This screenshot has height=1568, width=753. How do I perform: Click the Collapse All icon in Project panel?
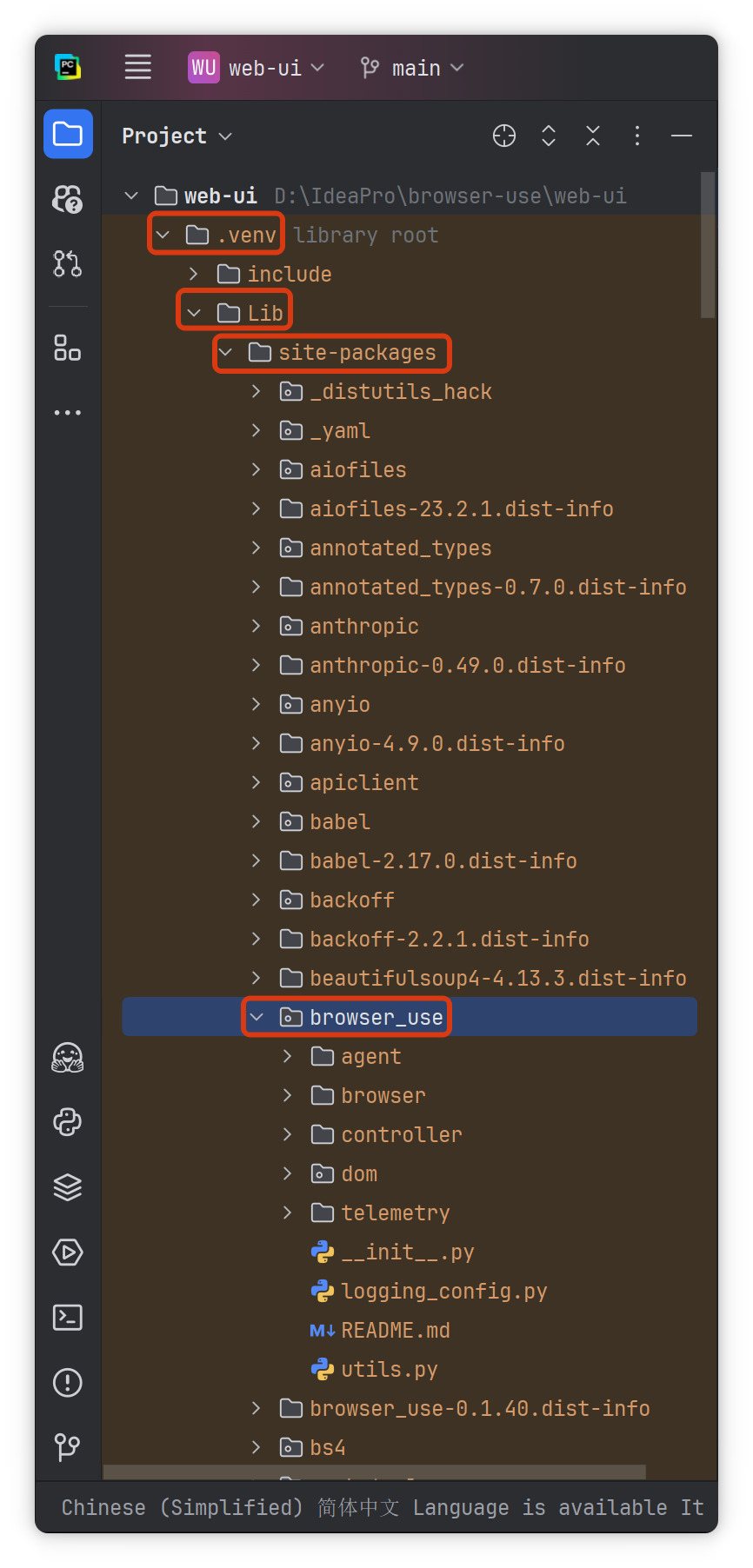click(593, 136)
